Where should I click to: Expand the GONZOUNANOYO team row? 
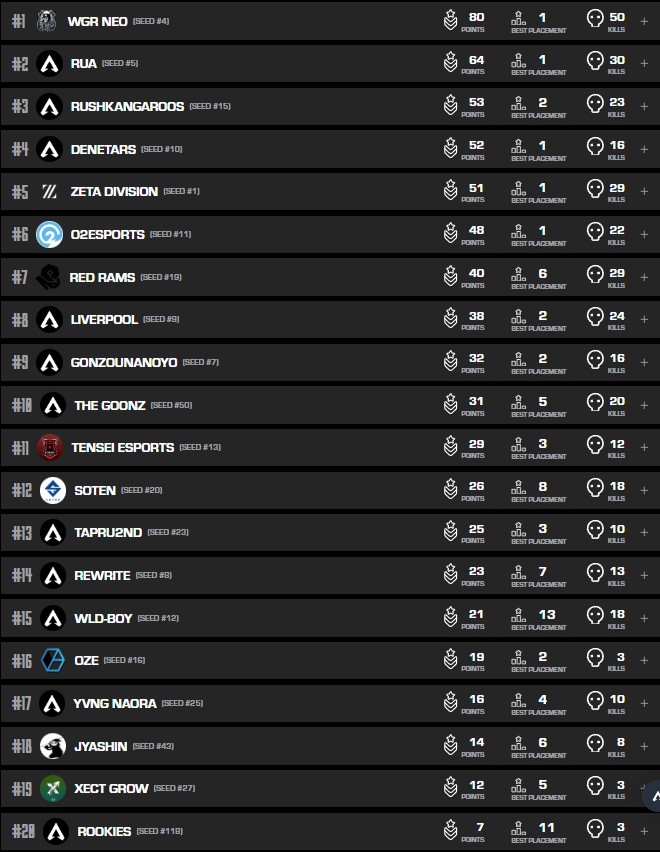(644, 362)
